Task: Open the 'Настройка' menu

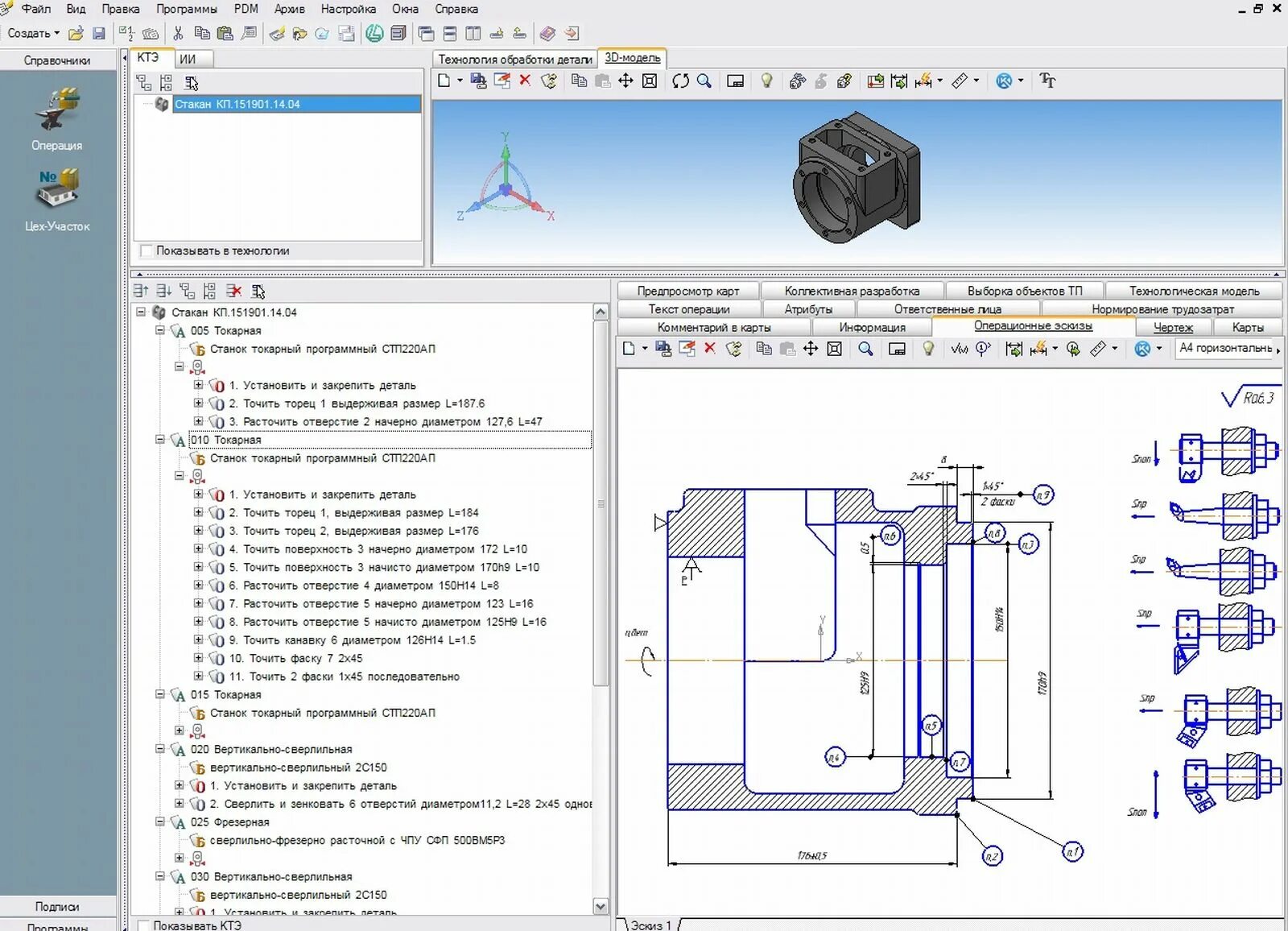Action: point(348,9)
